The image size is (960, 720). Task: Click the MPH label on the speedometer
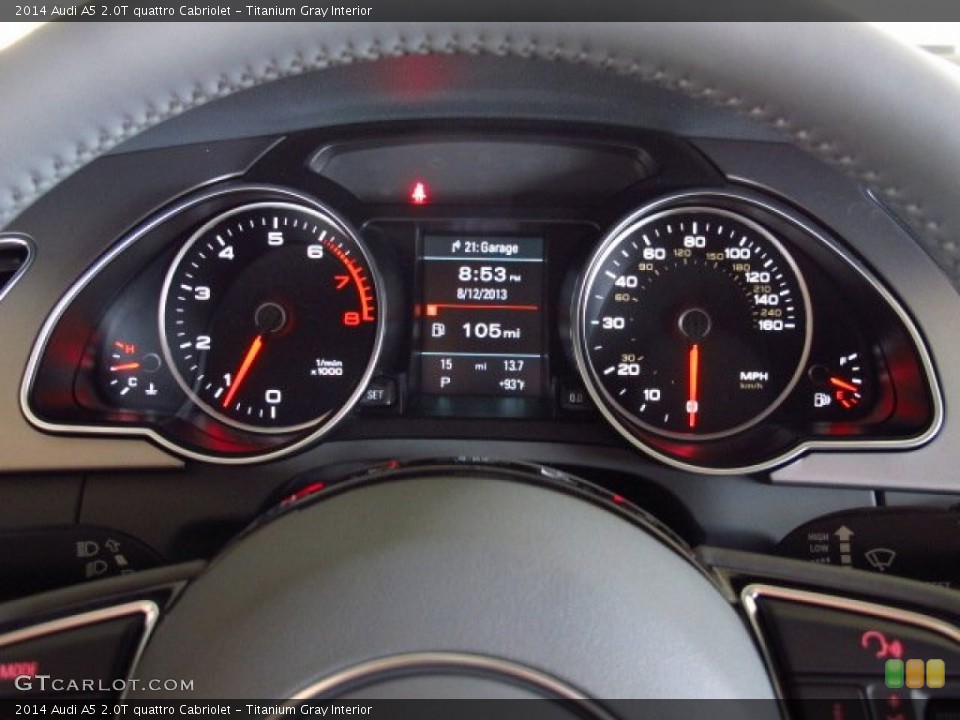pos(754,376)
